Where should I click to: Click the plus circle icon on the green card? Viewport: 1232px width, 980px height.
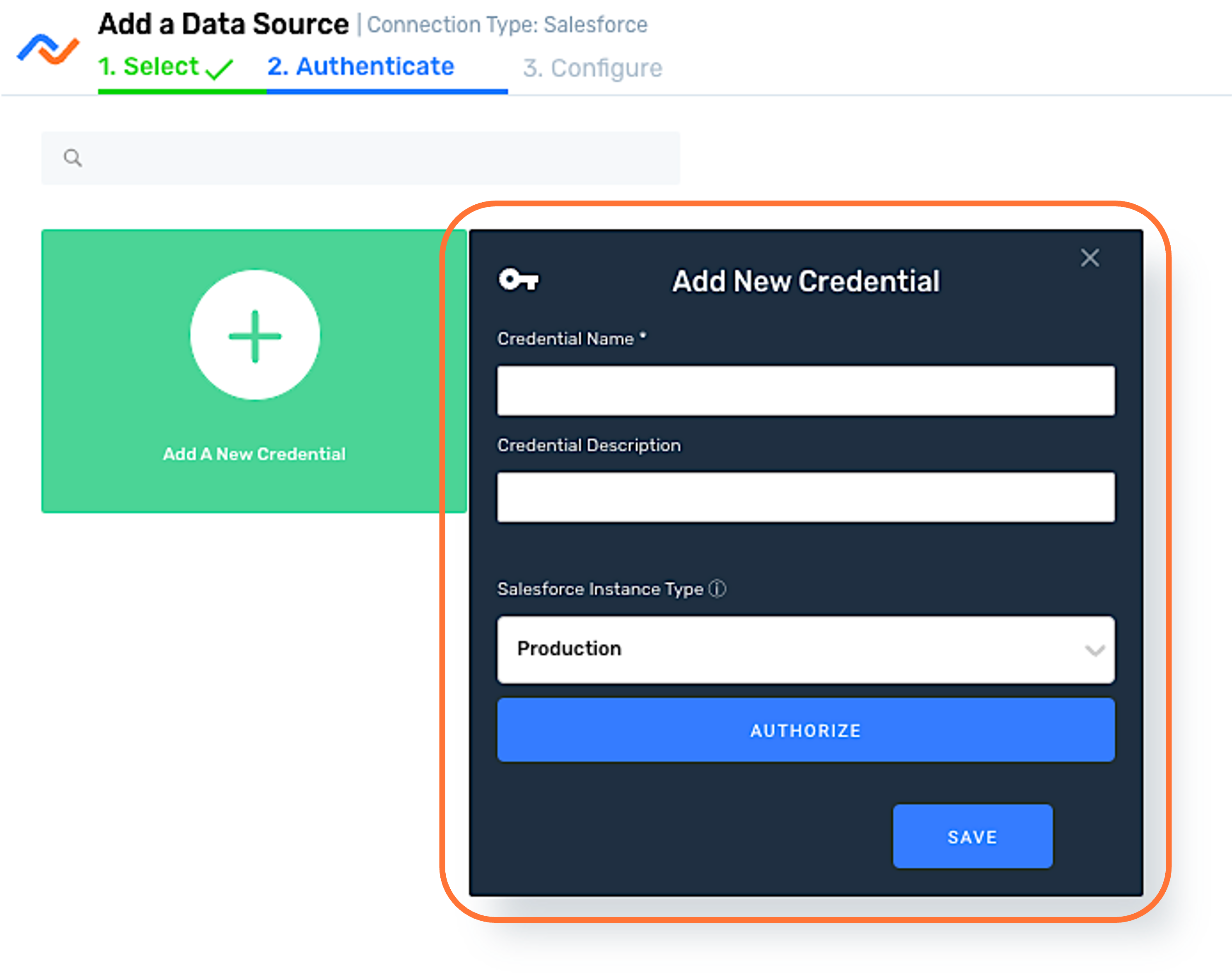[255, 335]
